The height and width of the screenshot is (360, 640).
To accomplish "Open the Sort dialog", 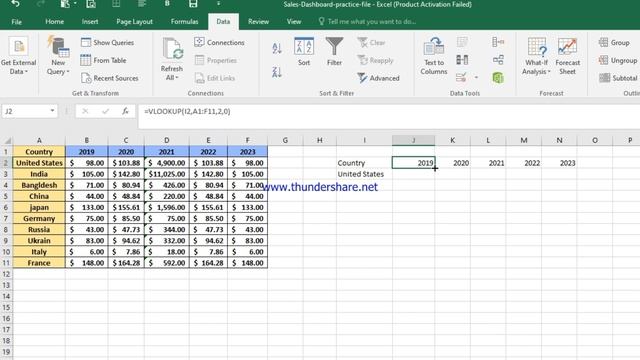I will click(304, 52).
